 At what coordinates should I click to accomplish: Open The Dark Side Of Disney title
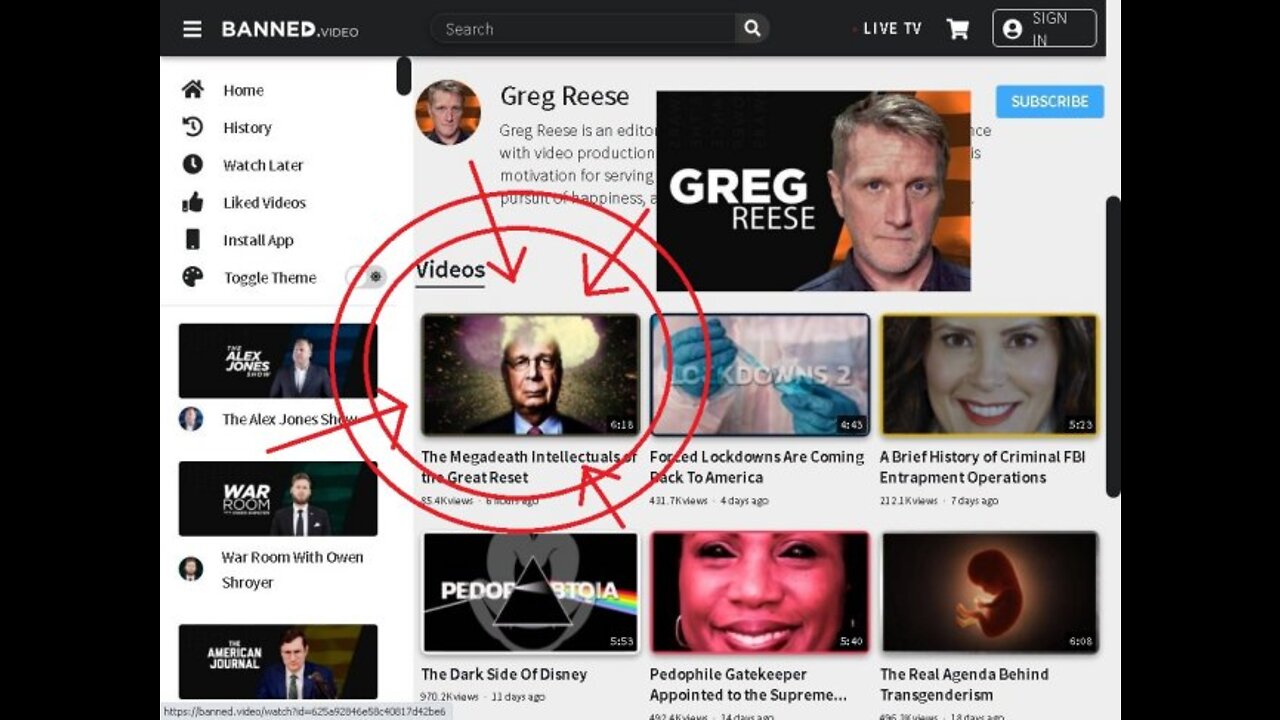click(x=504, y=674)
